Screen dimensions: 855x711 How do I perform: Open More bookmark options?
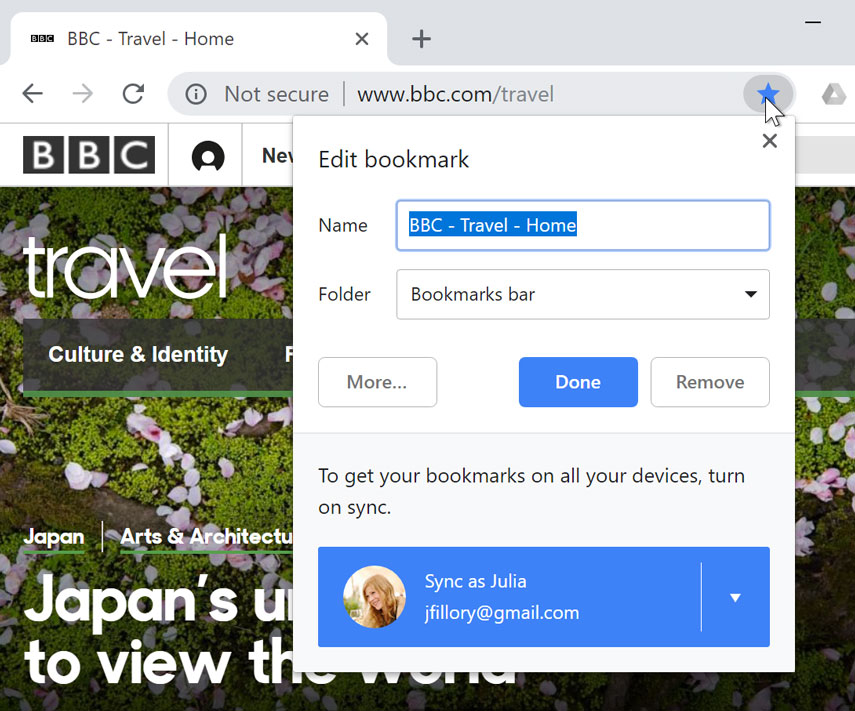377,382
